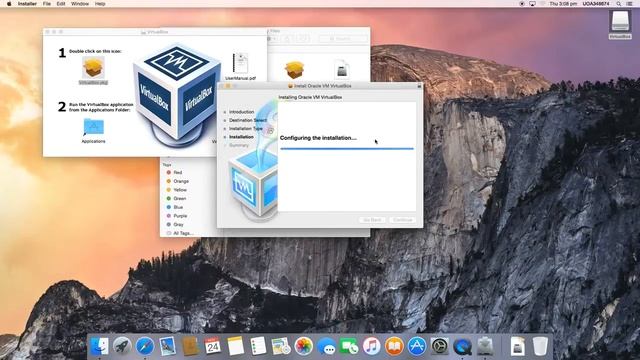Open the Installer application menu

point(27,4)
